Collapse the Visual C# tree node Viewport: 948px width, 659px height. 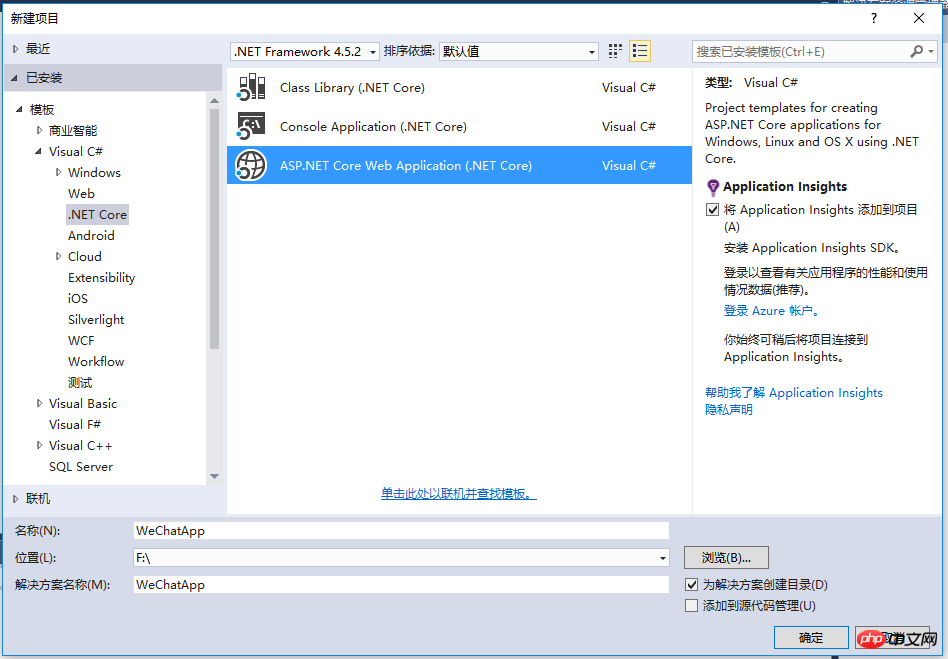click(38, 151)
